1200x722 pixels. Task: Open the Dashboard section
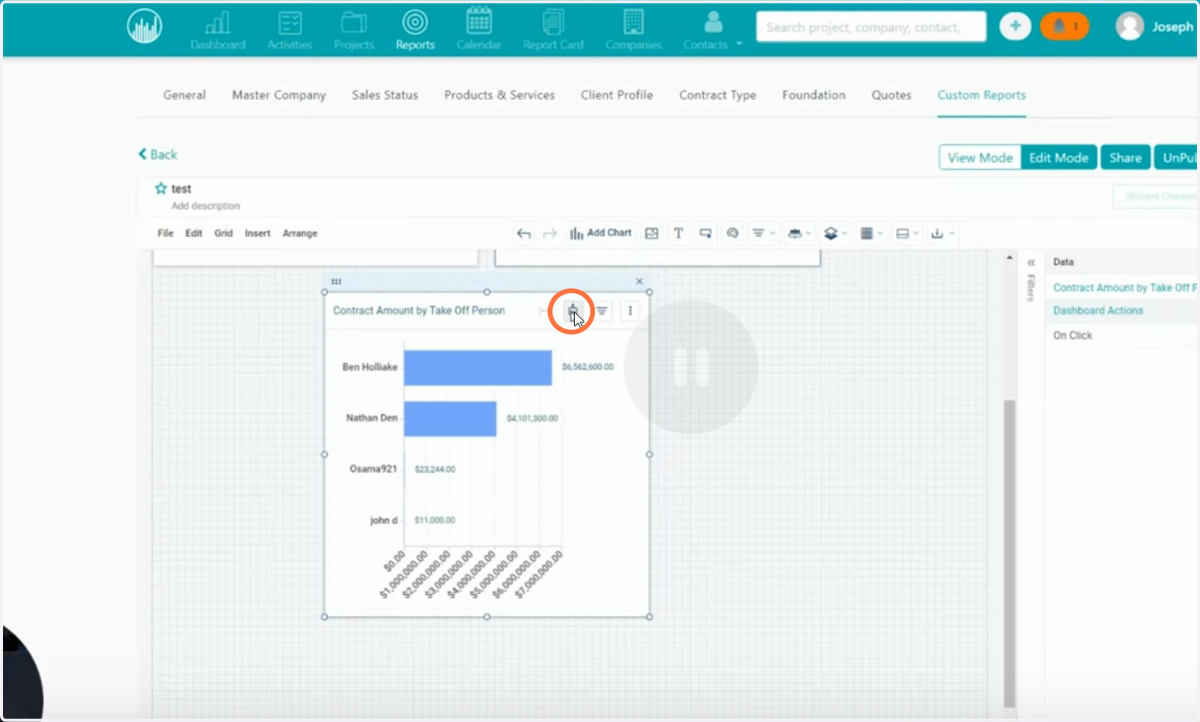coord(218,29)
